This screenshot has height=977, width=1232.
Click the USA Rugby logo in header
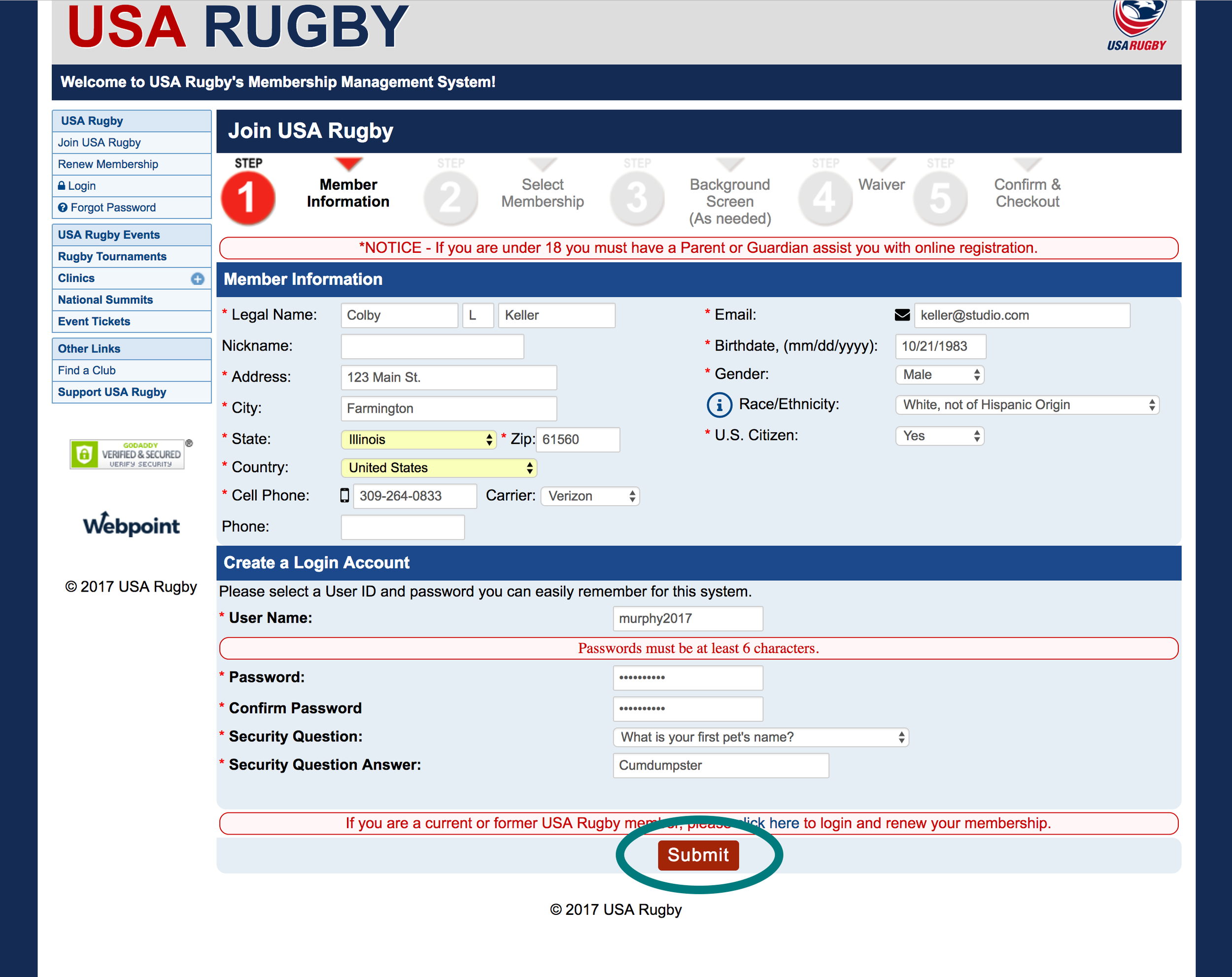coord(1137,26)
